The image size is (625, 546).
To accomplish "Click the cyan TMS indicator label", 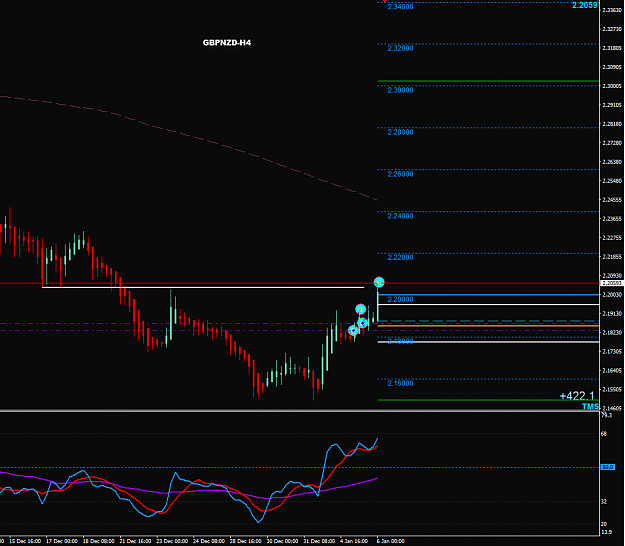I will 590,406.
